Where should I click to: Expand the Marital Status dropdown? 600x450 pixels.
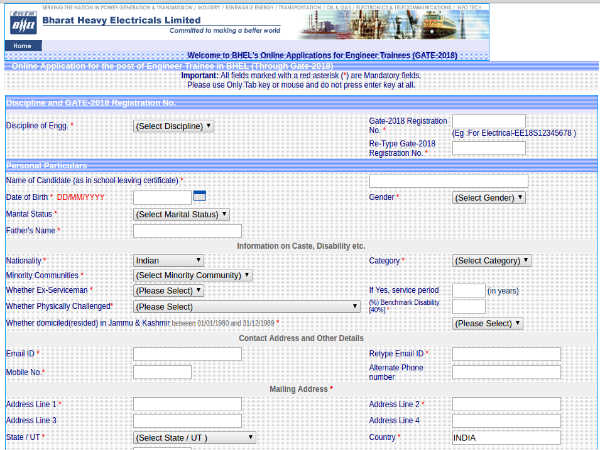click(x=181, y=214)
